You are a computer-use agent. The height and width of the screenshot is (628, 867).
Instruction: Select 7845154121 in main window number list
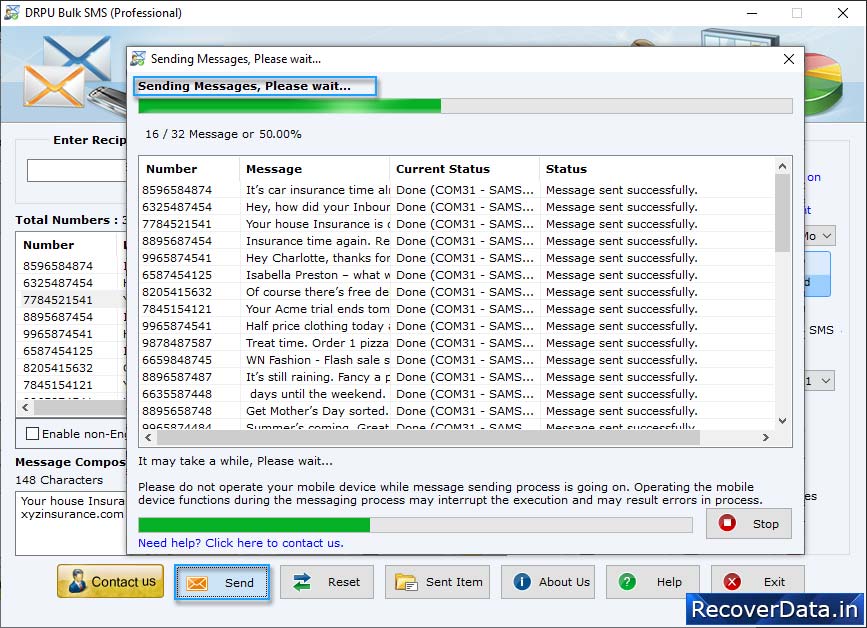[x=58, y=385]
